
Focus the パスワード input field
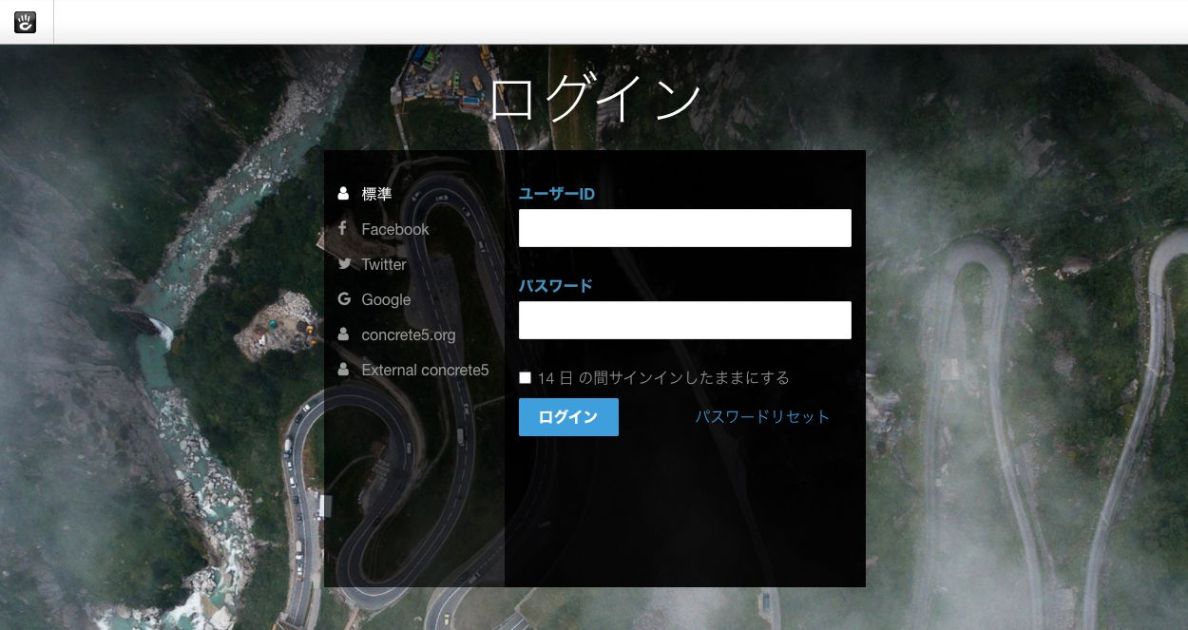(685, 320)
